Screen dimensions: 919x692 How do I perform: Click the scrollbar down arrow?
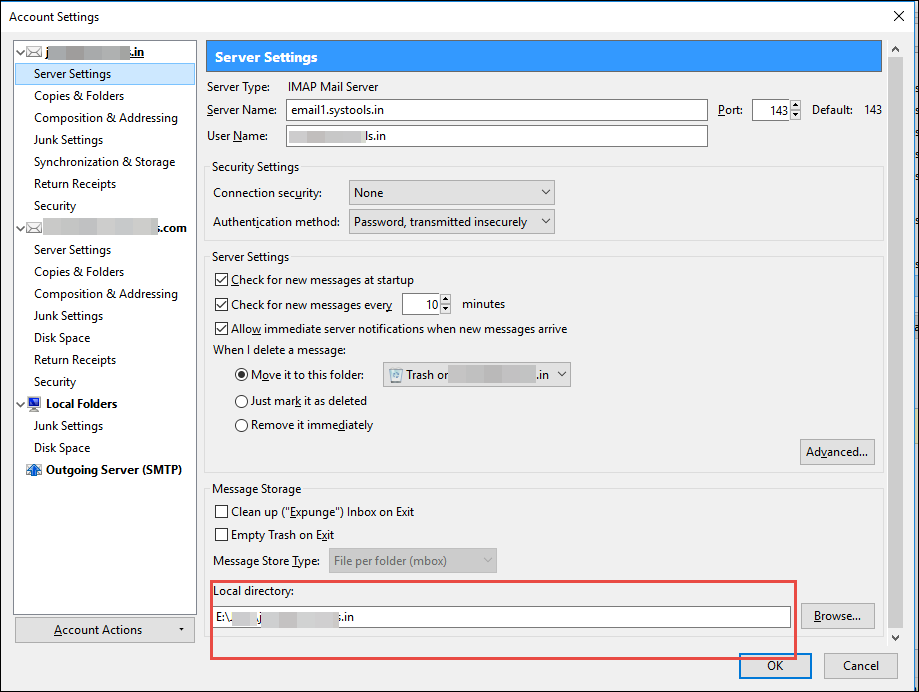tap(895, 638)
